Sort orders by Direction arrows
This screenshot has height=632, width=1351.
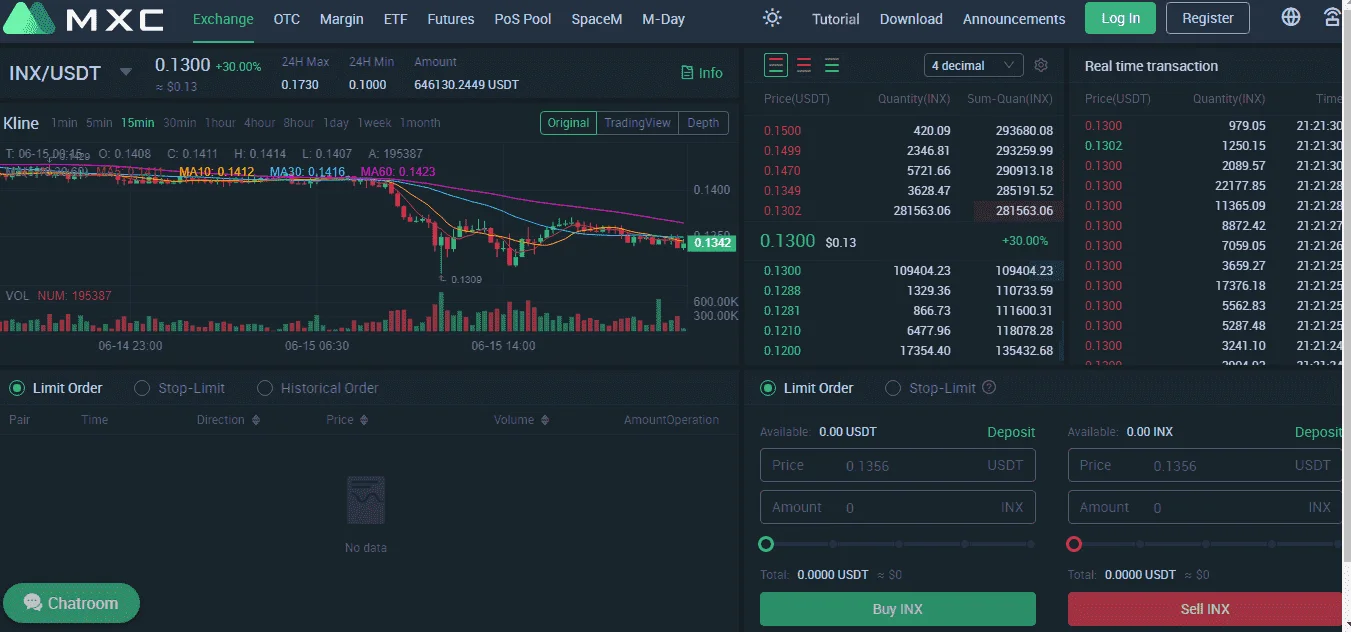coord(256,420)
